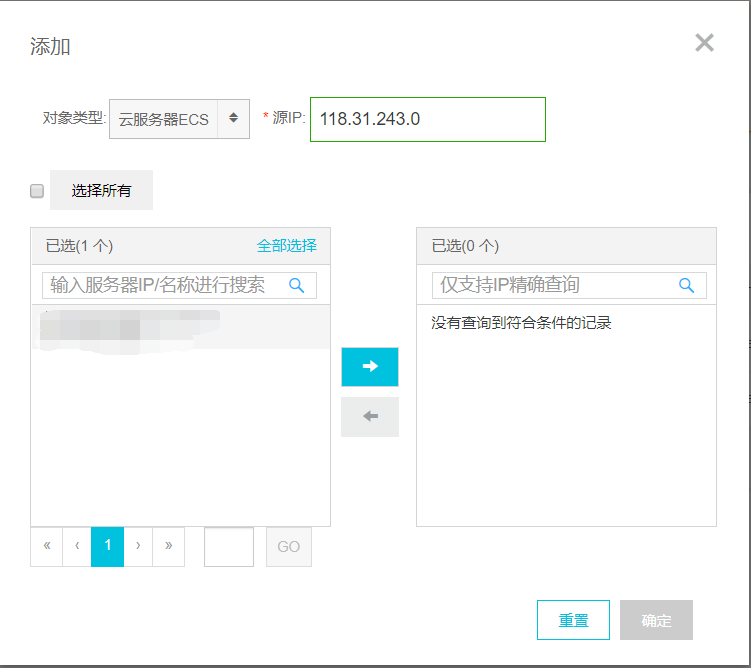
Task: Click the 没有查询到符合条件的记录 message text
Action: pos(521,323)
